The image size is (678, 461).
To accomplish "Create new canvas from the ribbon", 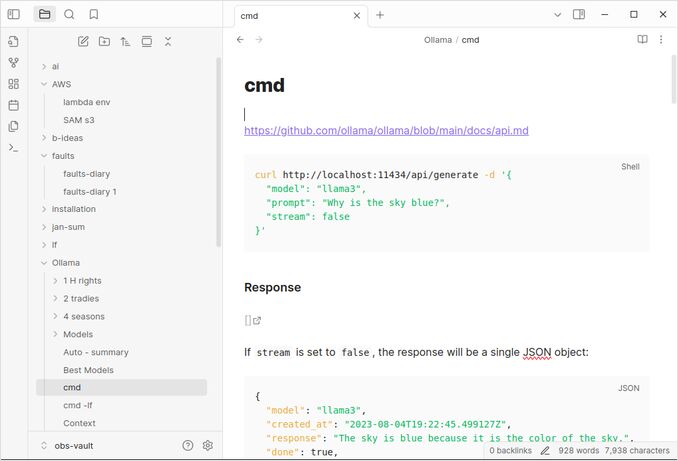I will coord(13,84).
